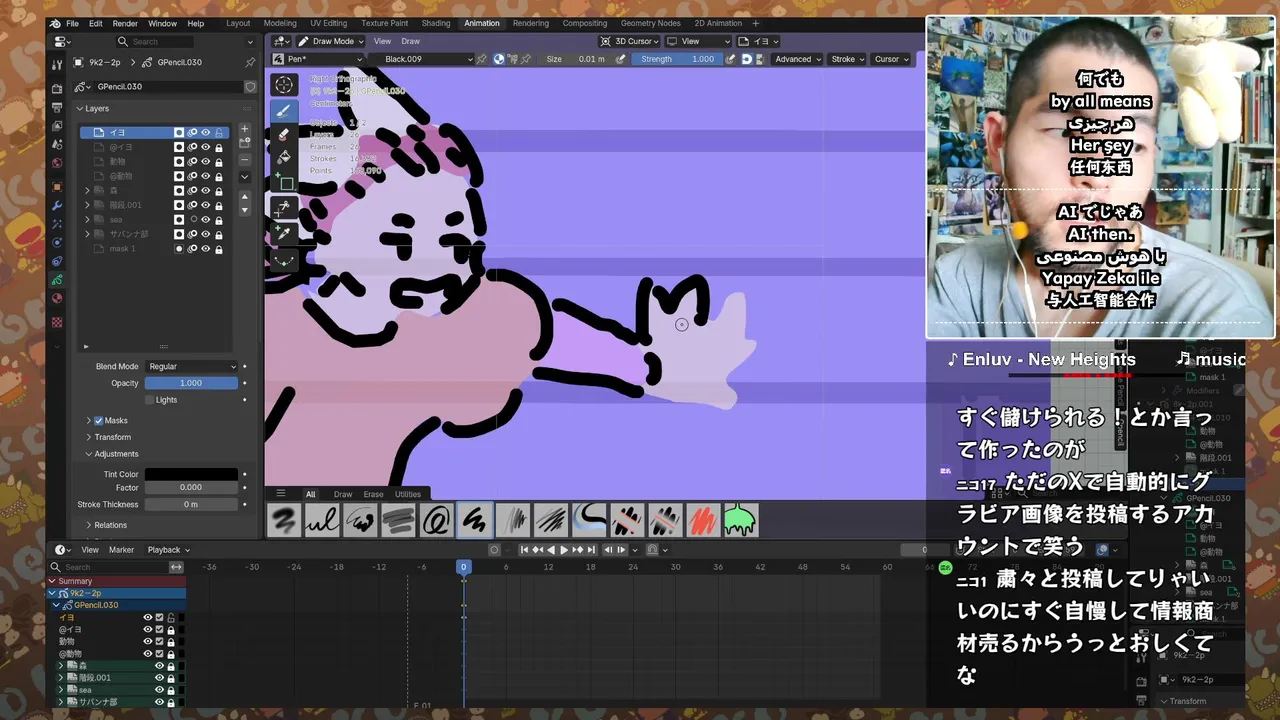Enable the Lights checkbox
The width and height of the screenshot is (1280, 720).
tap(150, 400)
